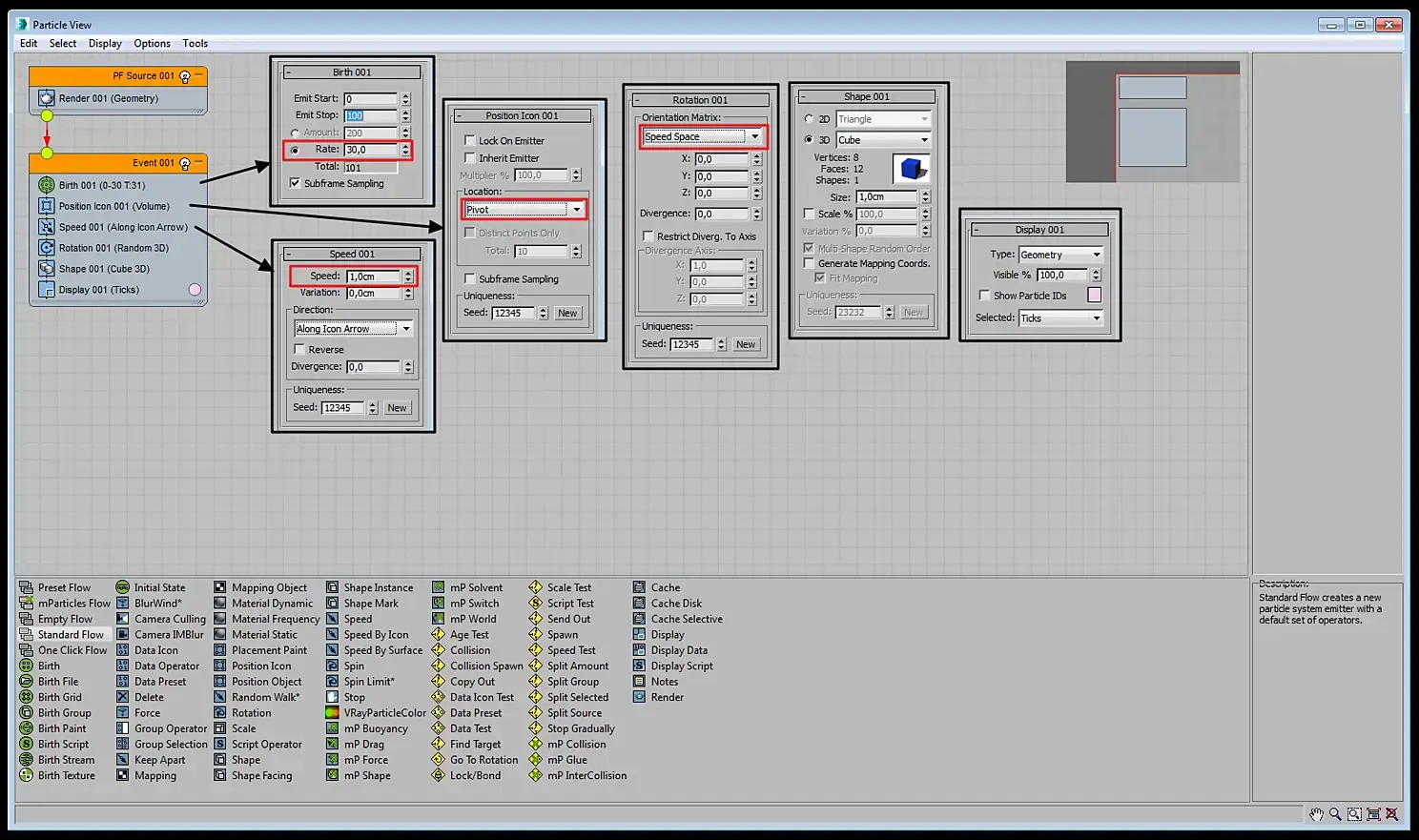The image size is (1419, 840).
Task: Open the Tools menu
Action: (x=195, y=43)
